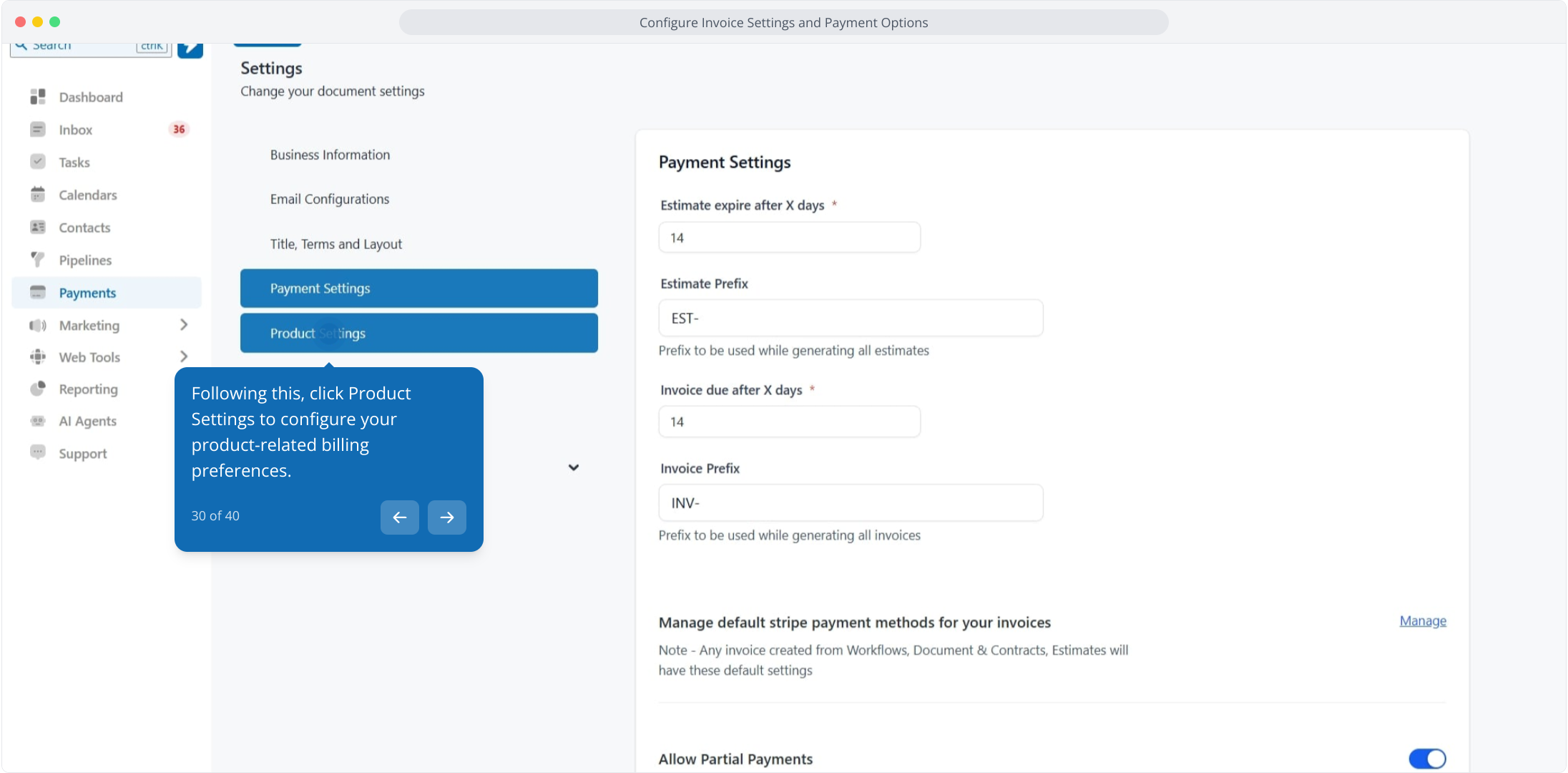Screen dimensions: 1568x773
Task: Expand the Web Tools submenu chevron
Action: 184,356
